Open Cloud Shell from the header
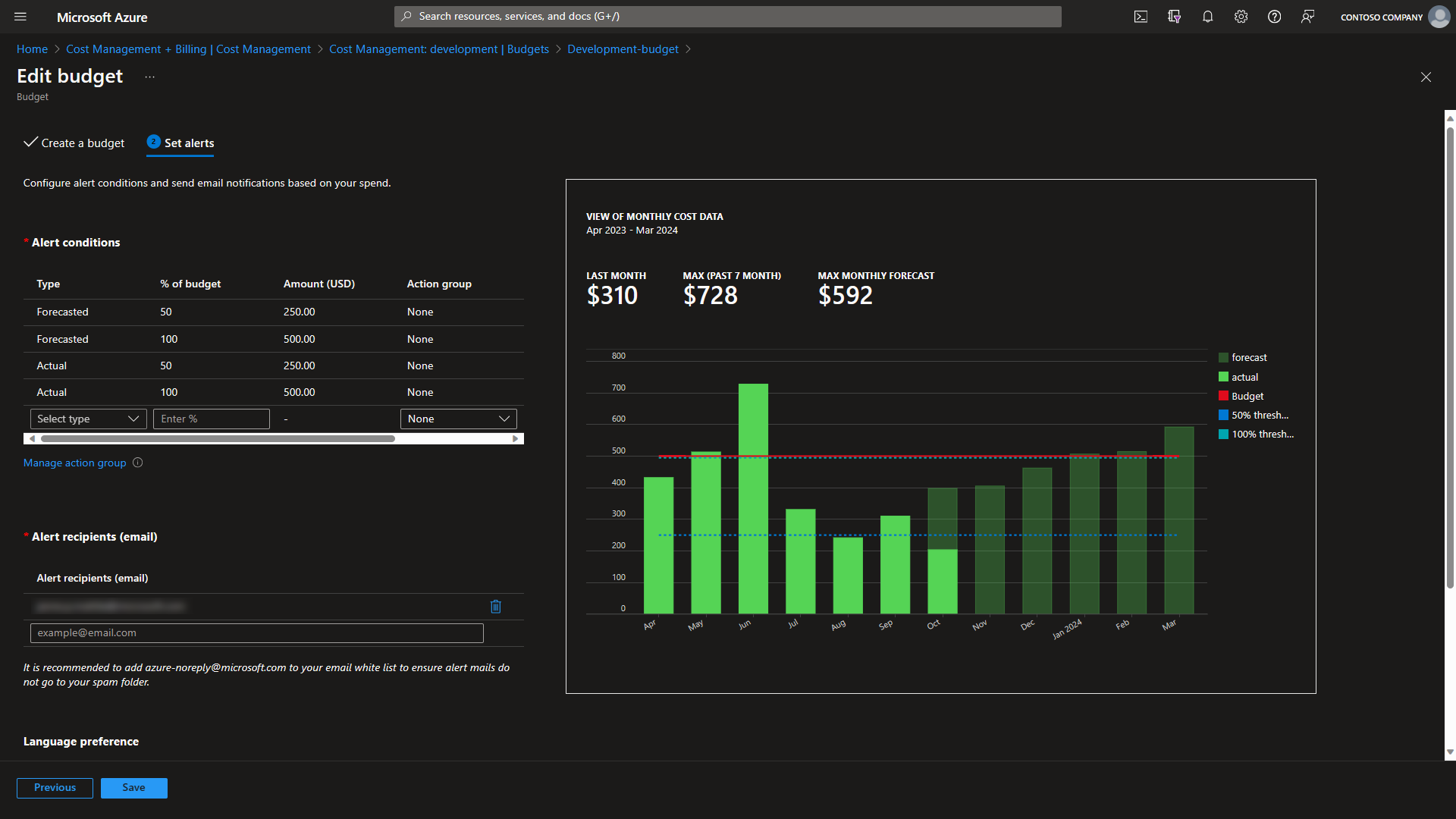Image resolution: width=1456 pixels, height=819 pixels. click(x=1141, y=17)
